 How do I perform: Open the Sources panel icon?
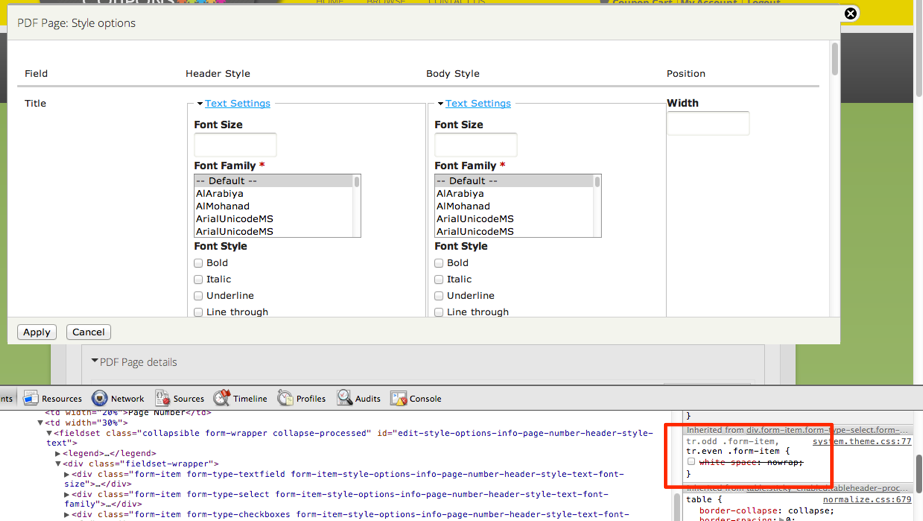click(162, 398)
